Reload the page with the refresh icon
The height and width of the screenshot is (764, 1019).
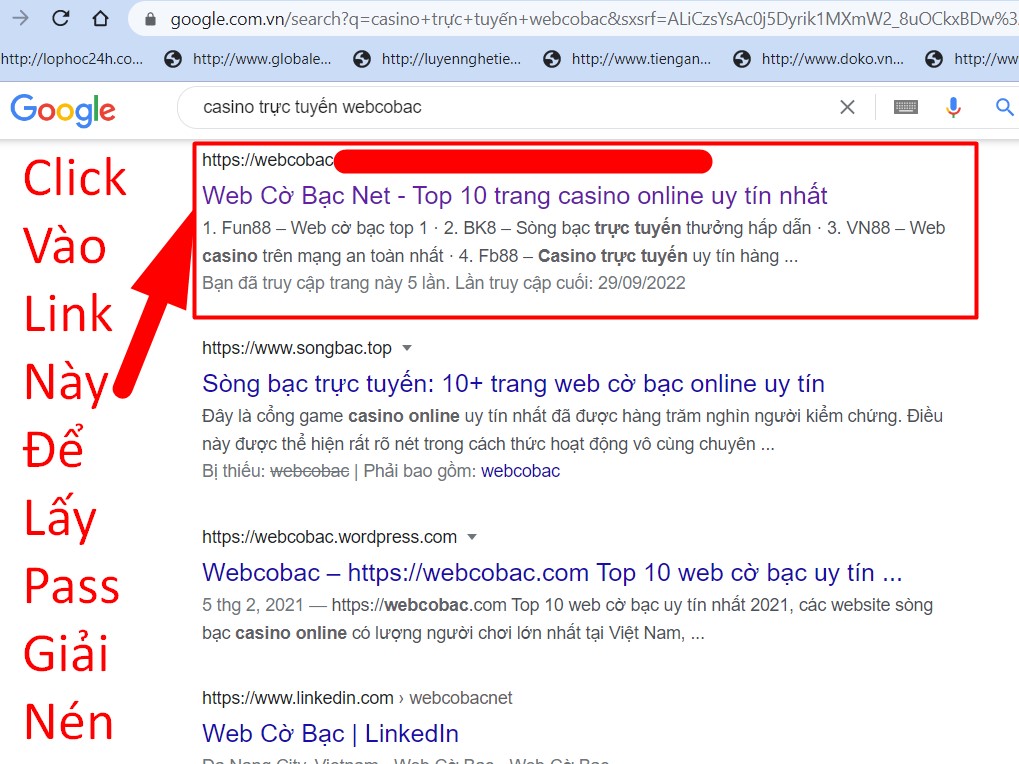click(x=60, y=18)
